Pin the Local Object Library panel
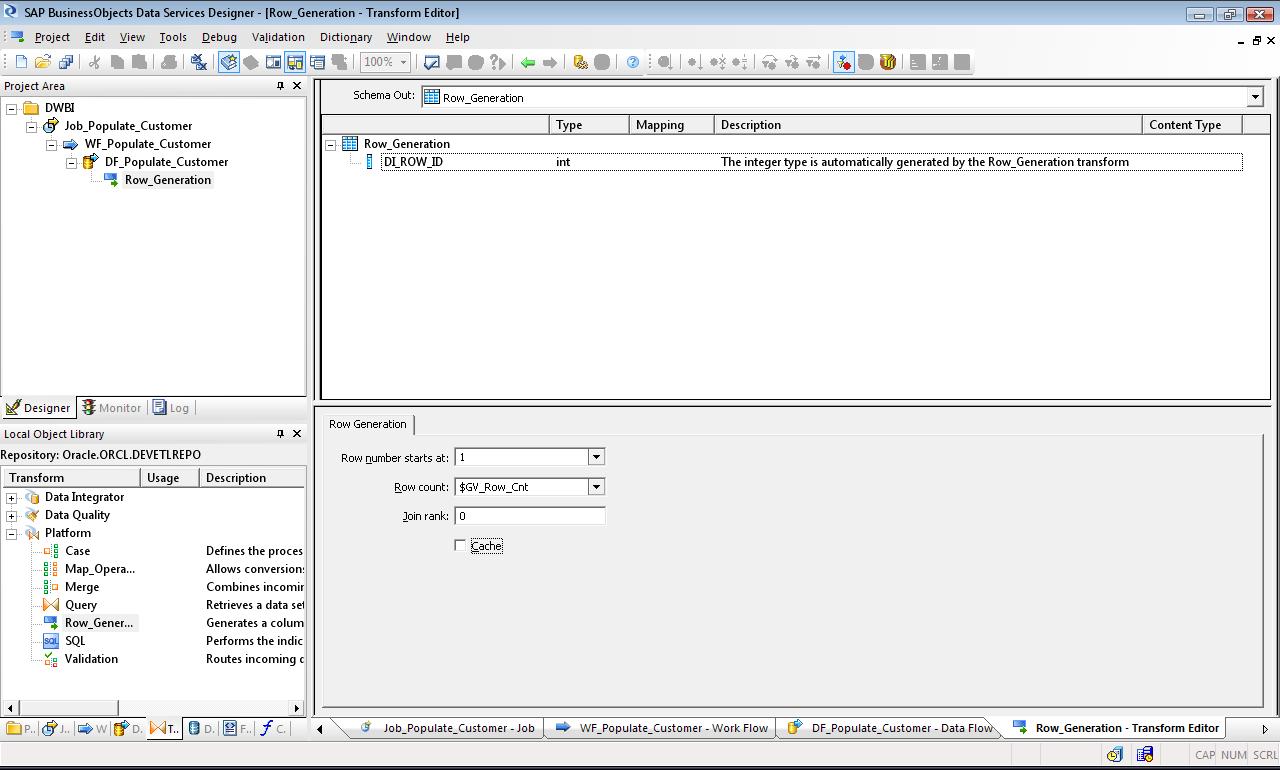This screenshot has width=1280, height=770. coord(280,434)
